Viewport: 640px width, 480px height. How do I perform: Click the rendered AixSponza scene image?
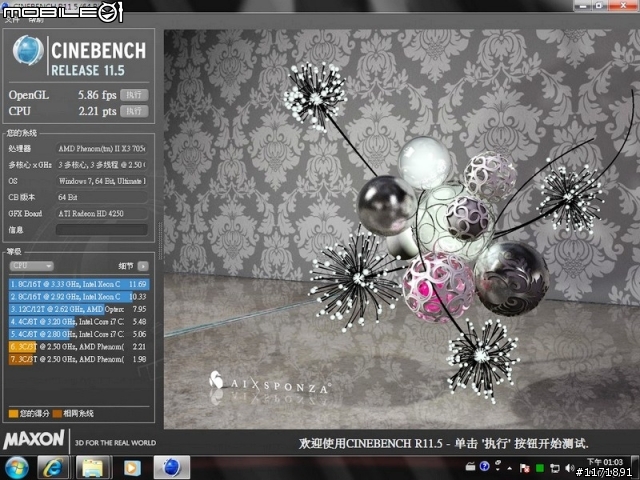pos(402,229)
